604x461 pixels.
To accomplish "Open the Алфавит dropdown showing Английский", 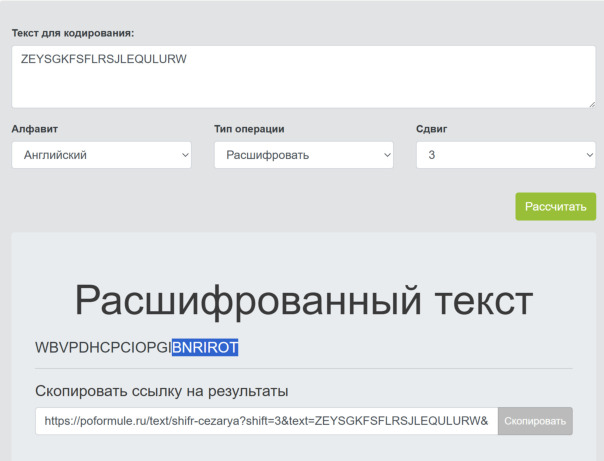I will coord(100,155).
